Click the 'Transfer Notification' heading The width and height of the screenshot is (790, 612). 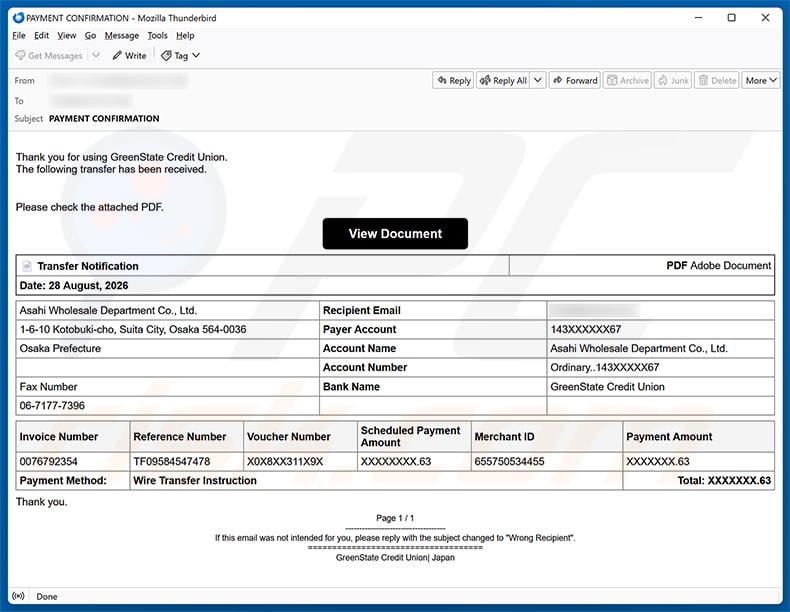tap(88, 266)
